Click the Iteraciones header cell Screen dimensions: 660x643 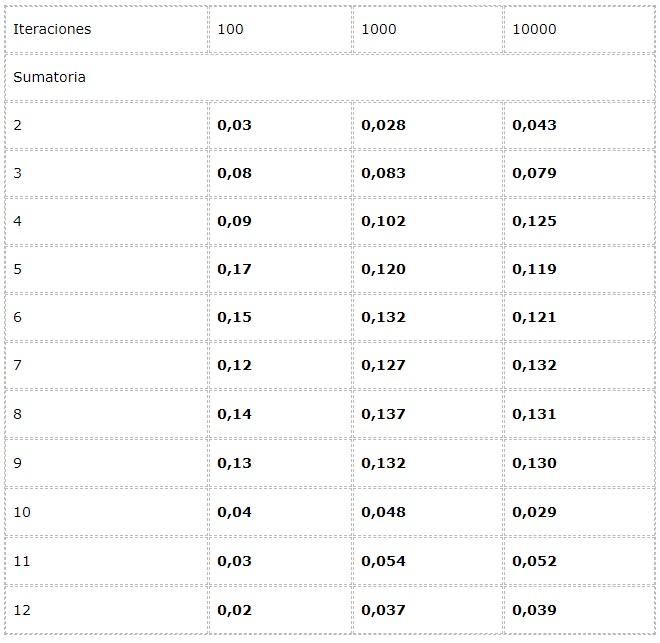point(52,29)
